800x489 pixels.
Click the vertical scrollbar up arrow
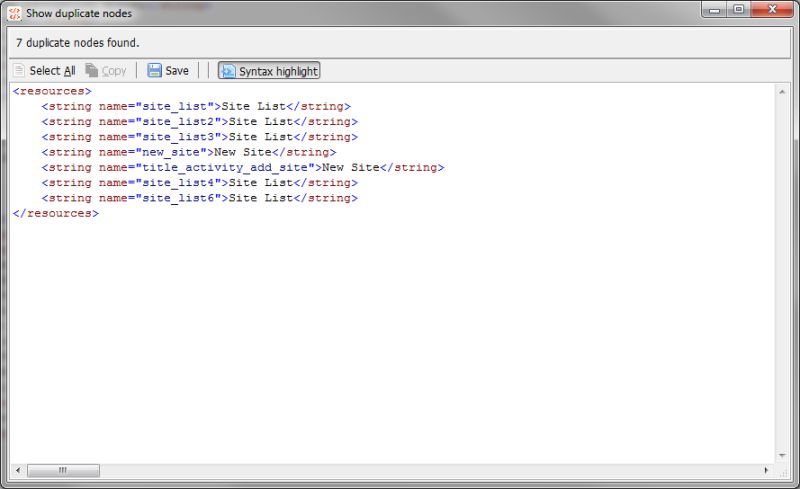[x=782, y=92]
